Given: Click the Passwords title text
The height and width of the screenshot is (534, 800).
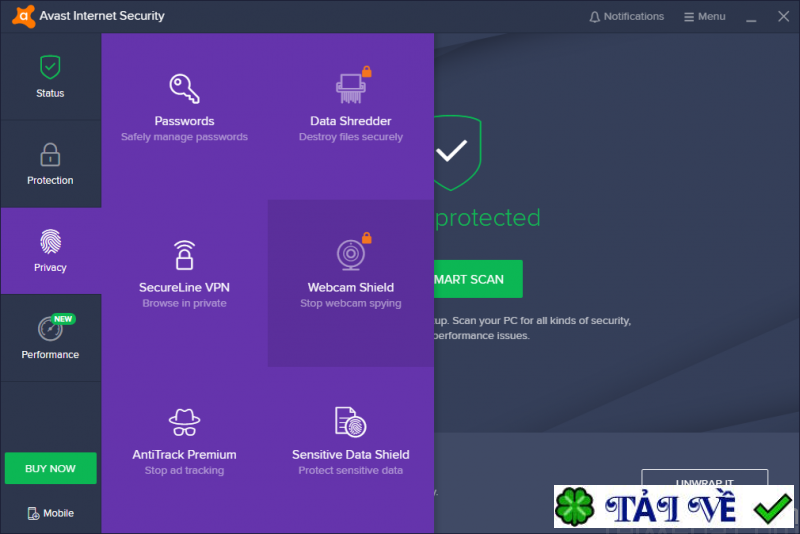Looking at the screenshot, I should [184, 121].
